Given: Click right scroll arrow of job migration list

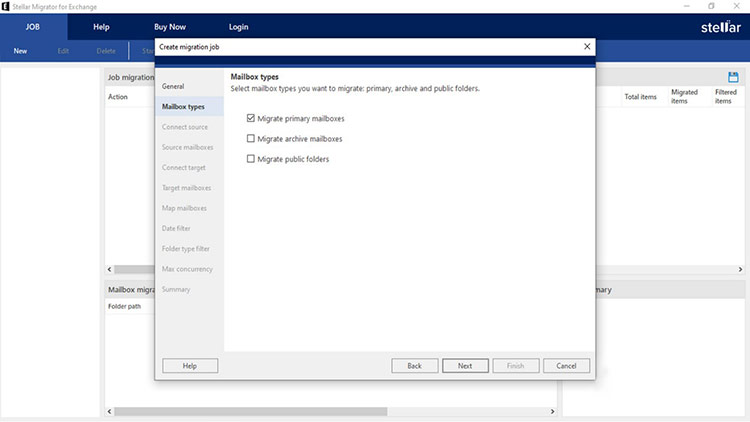Looking at the screenshot, I should (740, 269).
